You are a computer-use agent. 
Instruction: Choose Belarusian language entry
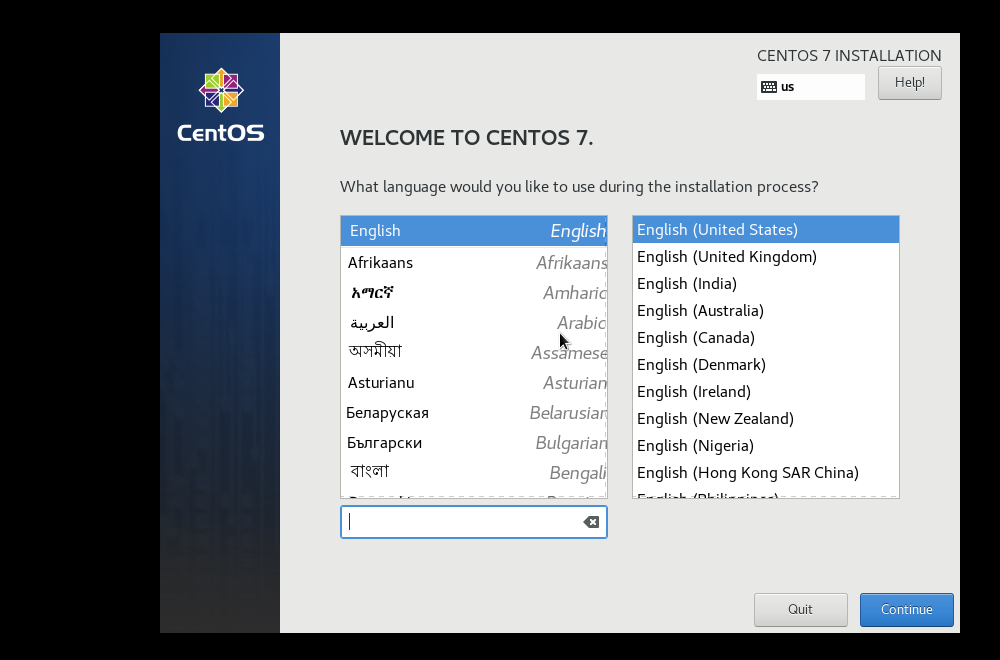[x=473, y=413]
